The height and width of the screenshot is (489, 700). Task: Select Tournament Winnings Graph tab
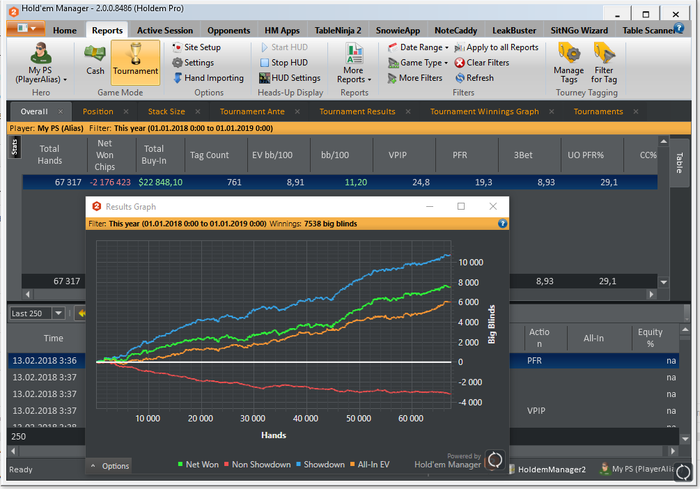coord(484,112)
